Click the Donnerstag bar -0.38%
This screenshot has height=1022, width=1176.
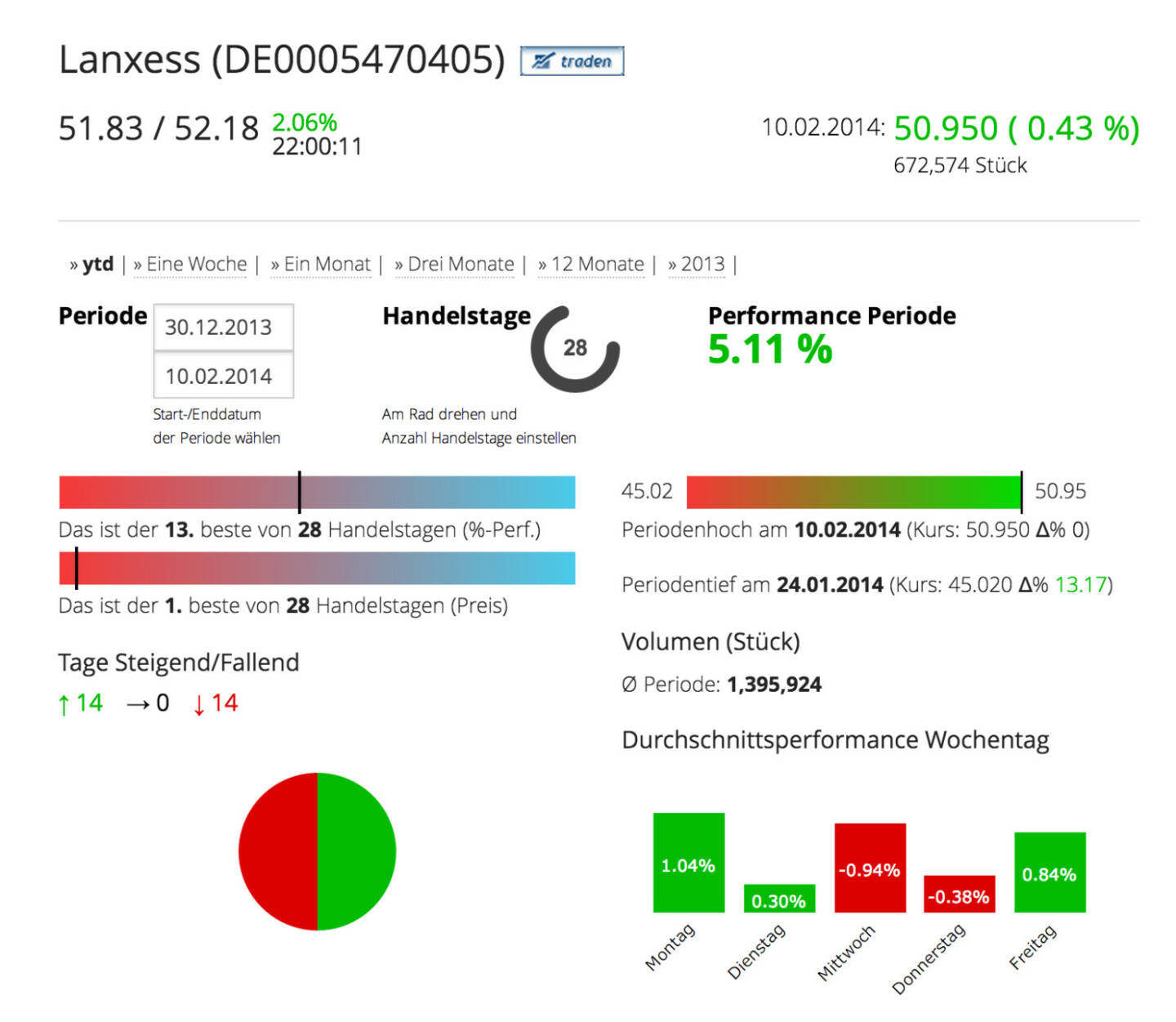[960, 894]
